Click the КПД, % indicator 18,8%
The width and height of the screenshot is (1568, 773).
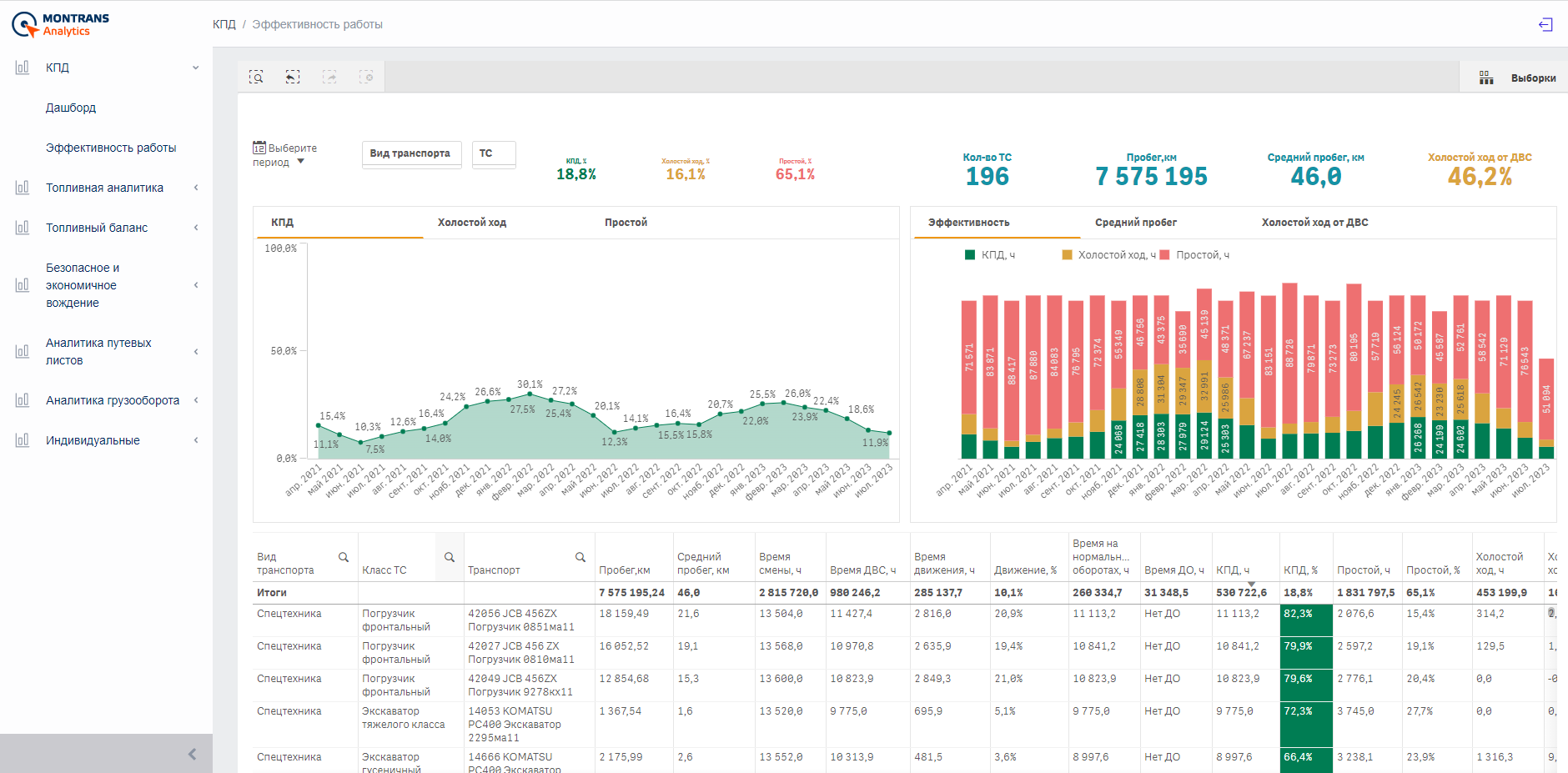point(576,174)
